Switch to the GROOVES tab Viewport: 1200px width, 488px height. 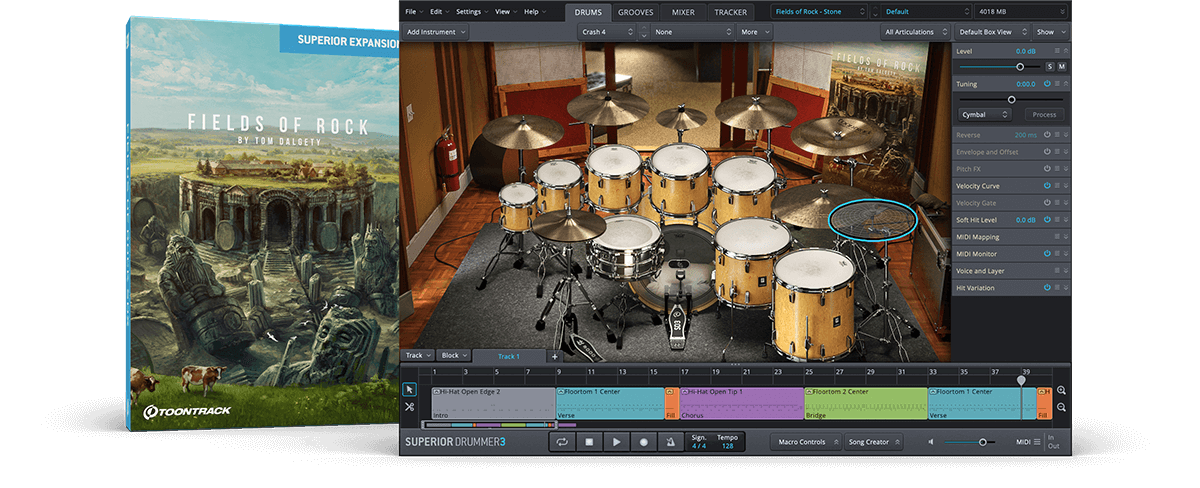click(x=636, y=12)
